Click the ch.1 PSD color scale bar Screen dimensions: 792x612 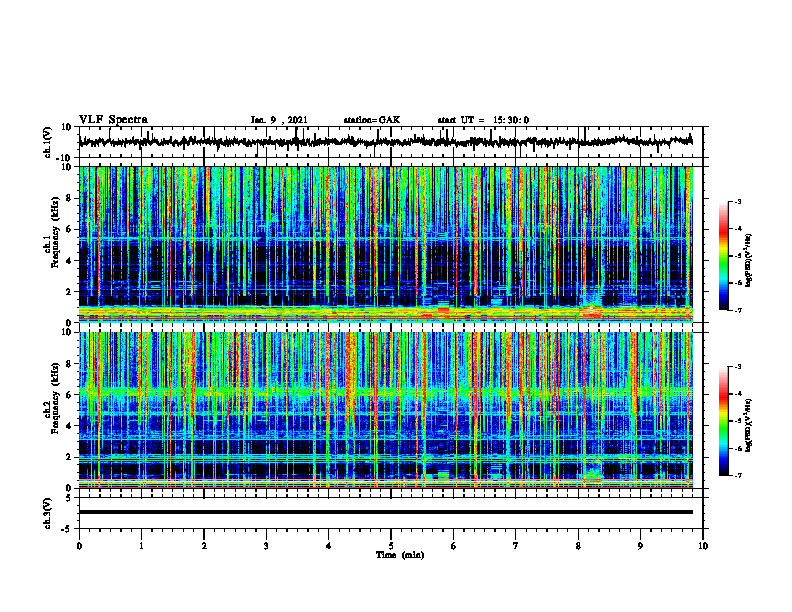point(724,256)
